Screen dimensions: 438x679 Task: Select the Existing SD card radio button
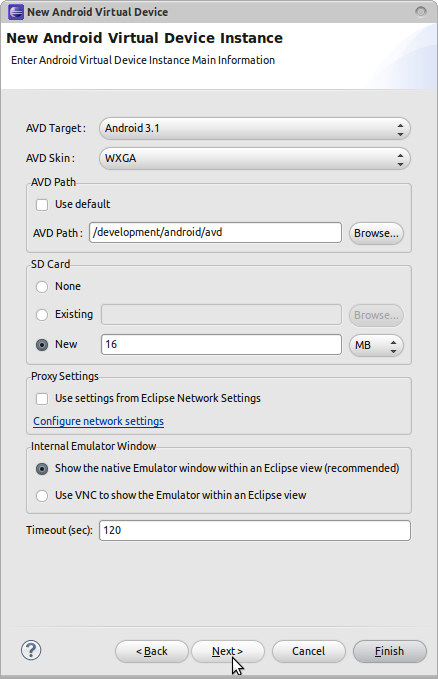coord(42,315)
